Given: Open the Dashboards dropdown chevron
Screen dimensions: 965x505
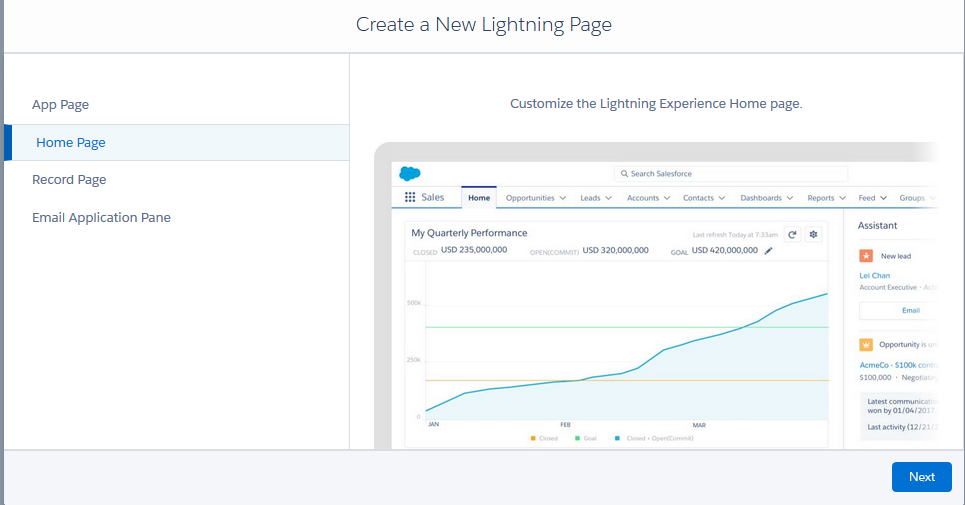Looking at the screenshot, I should point(789,198).
